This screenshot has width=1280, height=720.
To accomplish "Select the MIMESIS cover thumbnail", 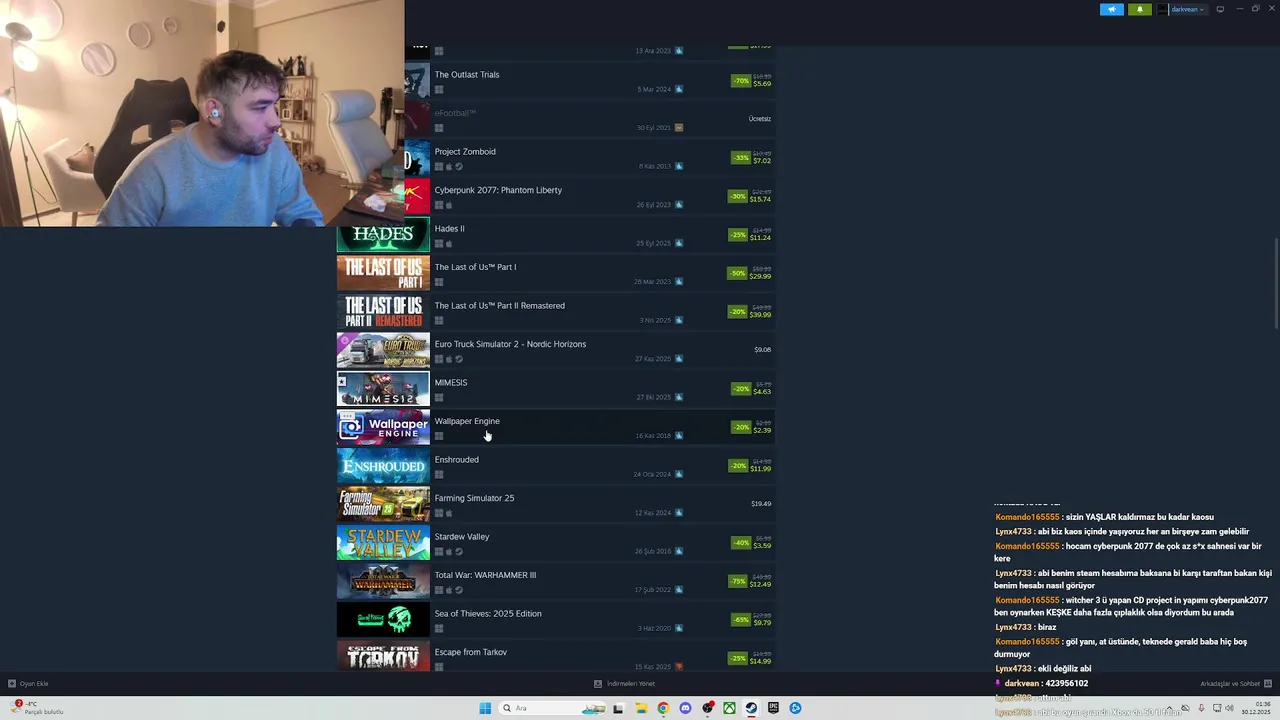I will pyautogui.click(x=383, y=389).
